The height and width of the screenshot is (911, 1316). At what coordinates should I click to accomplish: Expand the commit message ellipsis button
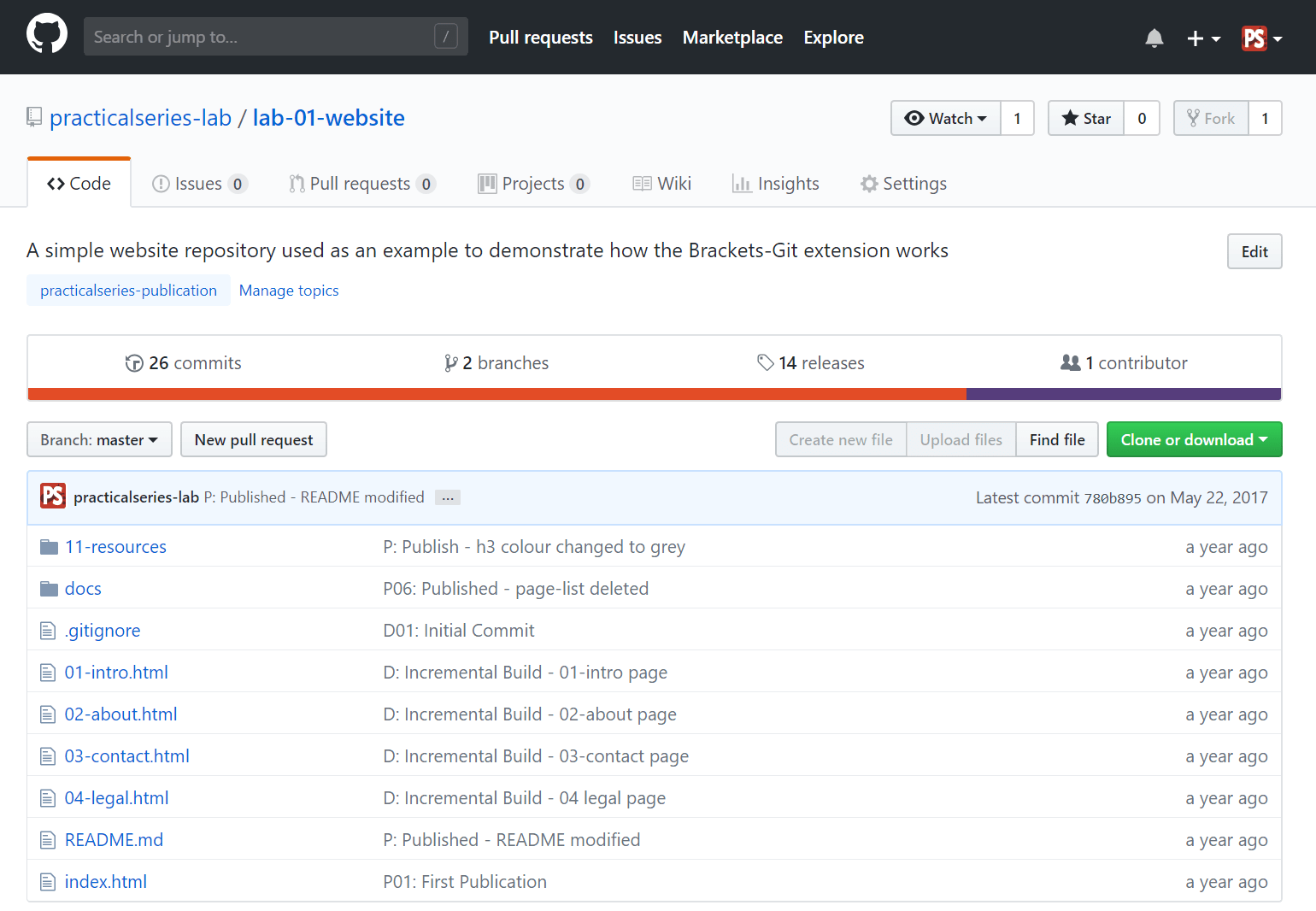[448, 497]
